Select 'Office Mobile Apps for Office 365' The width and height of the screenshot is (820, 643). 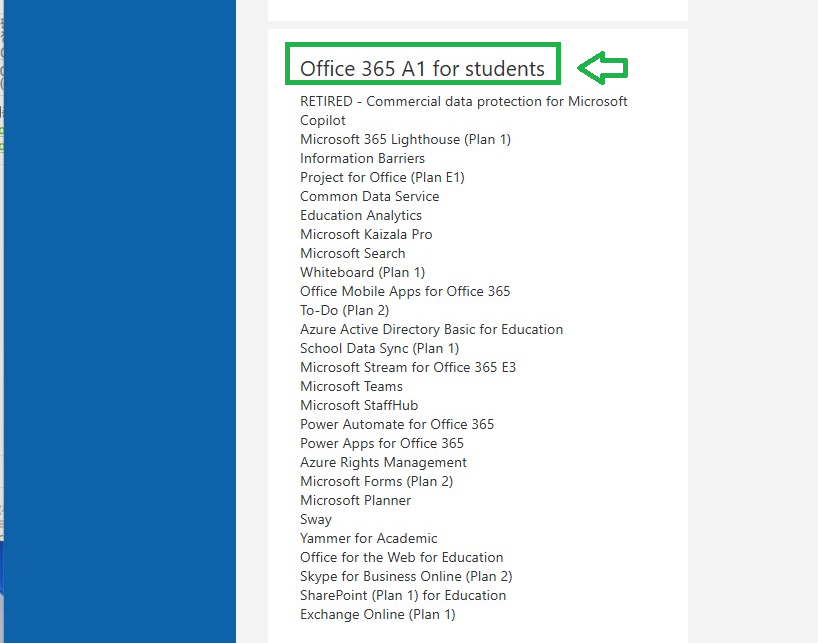click(x=405, y=292)
